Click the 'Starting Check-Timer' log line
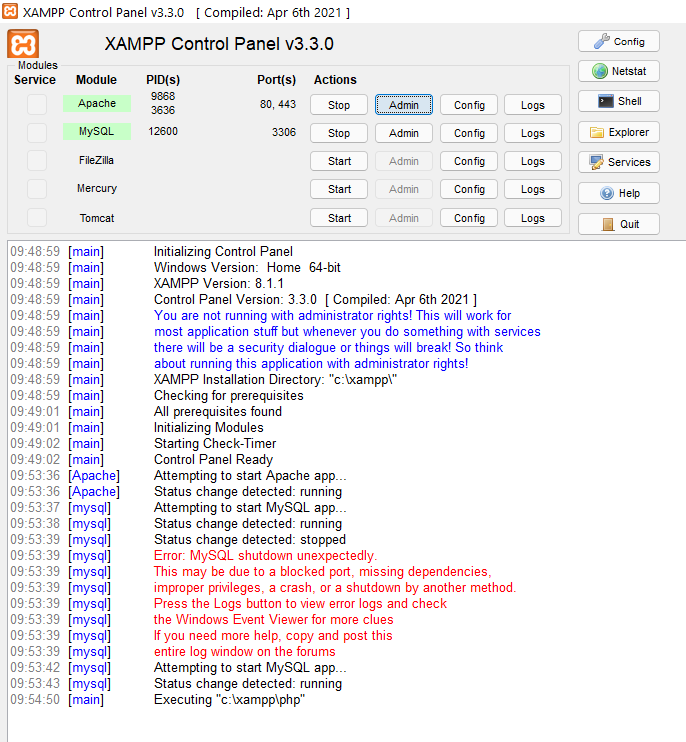The height and width of the screenshot is (742, 686). [215, 443]
